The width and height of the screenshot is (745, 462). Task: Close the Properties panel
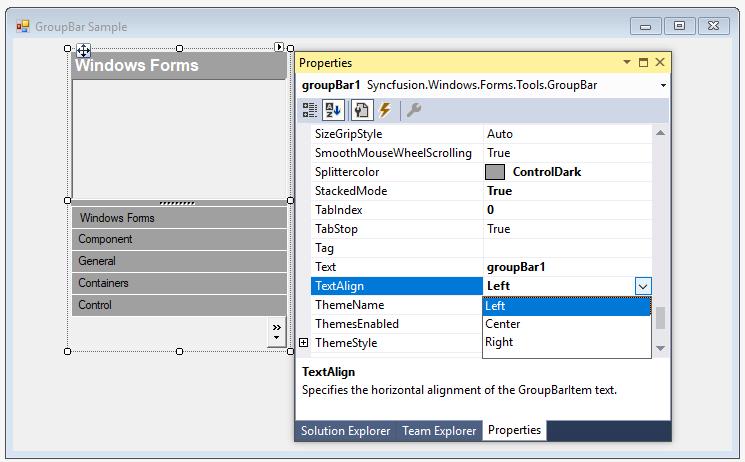point(660,62)
